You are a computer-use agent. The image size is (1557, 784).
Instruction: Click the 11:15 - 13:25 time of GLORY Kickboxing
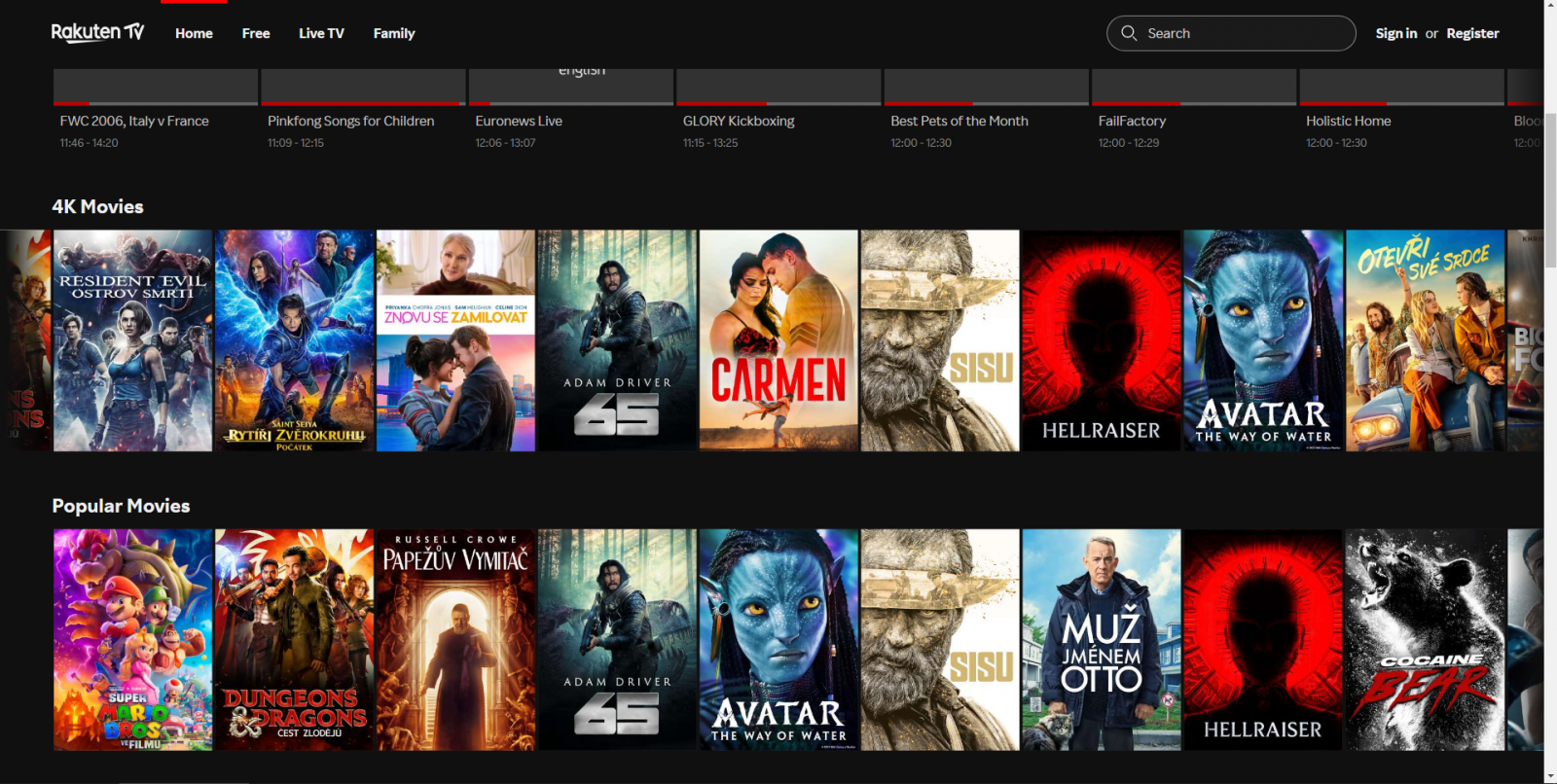[710, 143]
